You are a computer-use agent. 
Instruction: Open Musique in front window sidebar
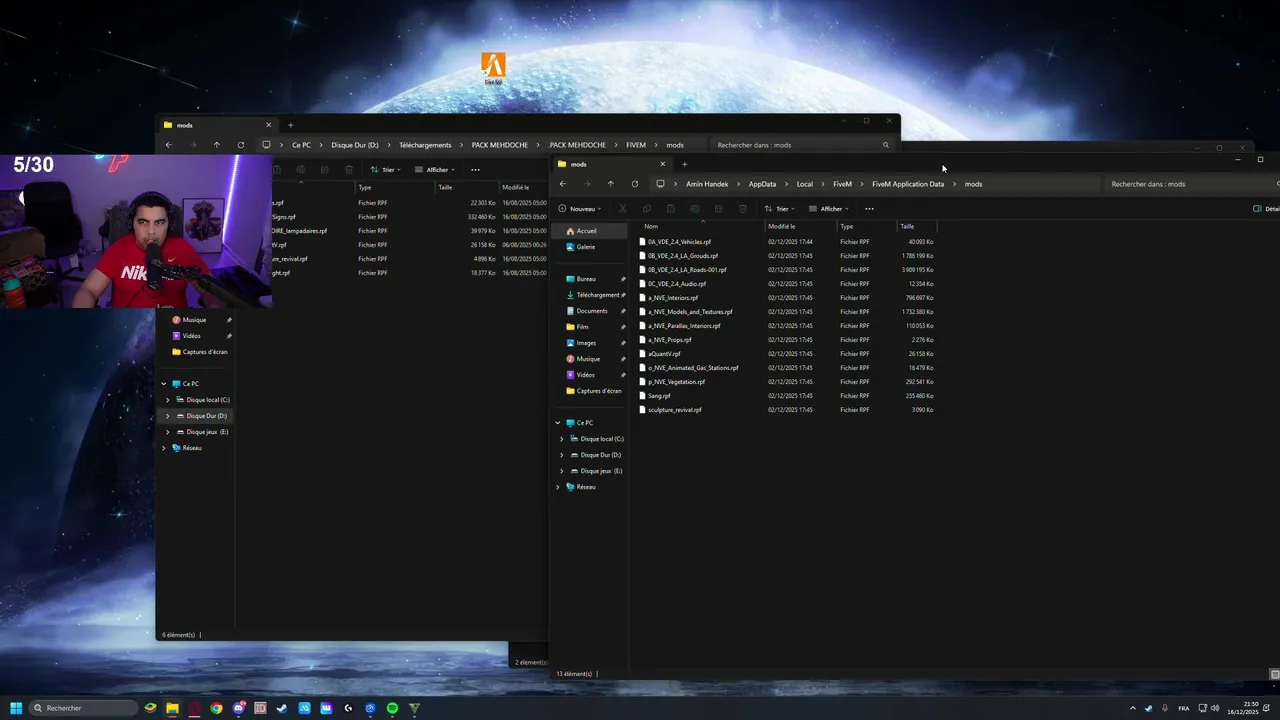[x=588, y=359]
